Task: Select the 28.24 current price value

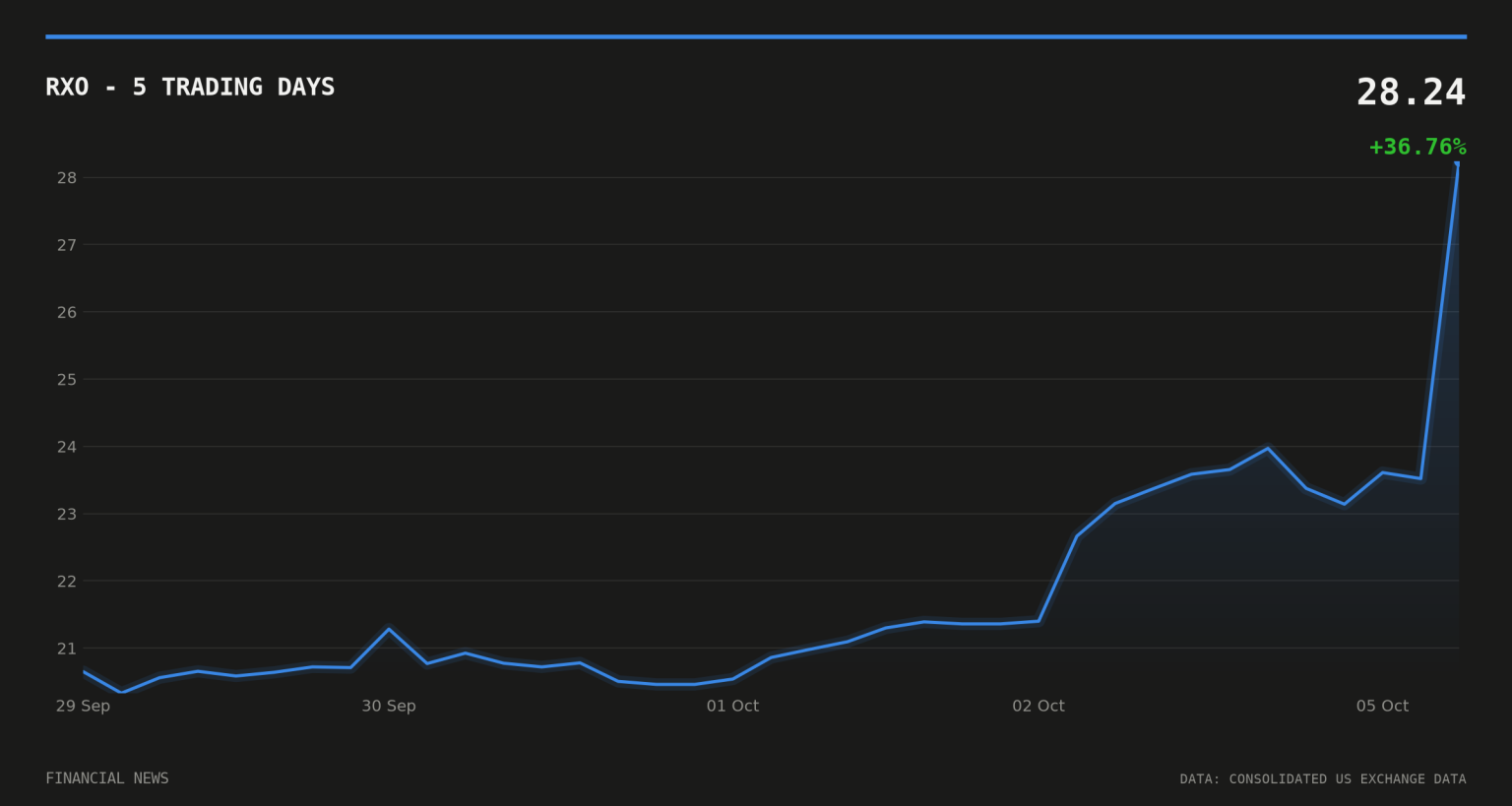Action: pyautogui.click(x=1411, y=93)
